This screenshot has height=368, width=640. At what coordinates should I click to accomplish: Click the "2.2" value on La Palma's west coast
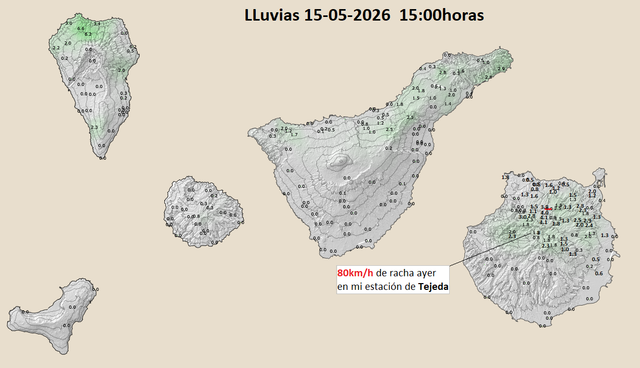click(x=56, y=48)
